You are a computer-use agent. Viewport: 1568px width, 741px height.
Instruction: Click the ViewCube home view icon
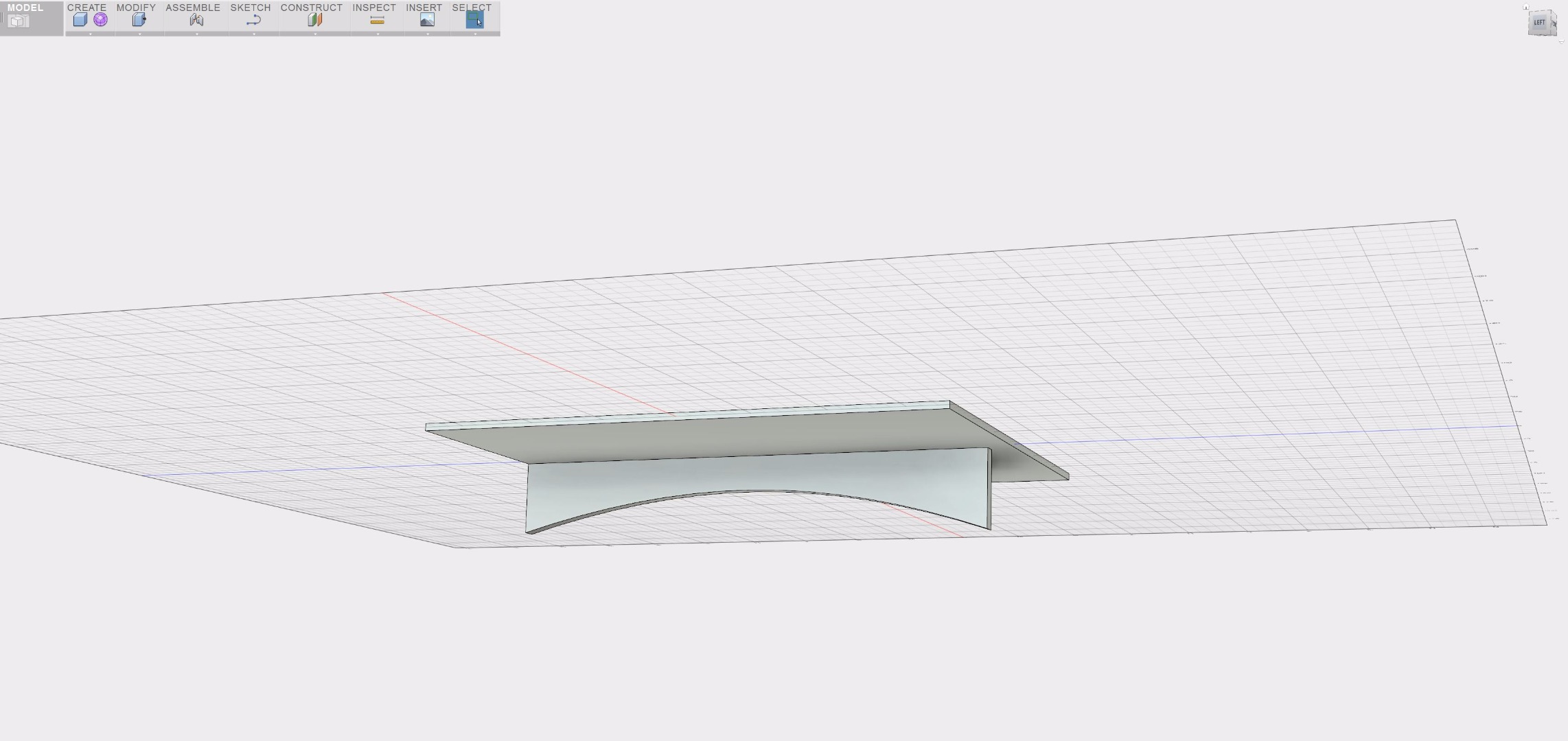1526,7
